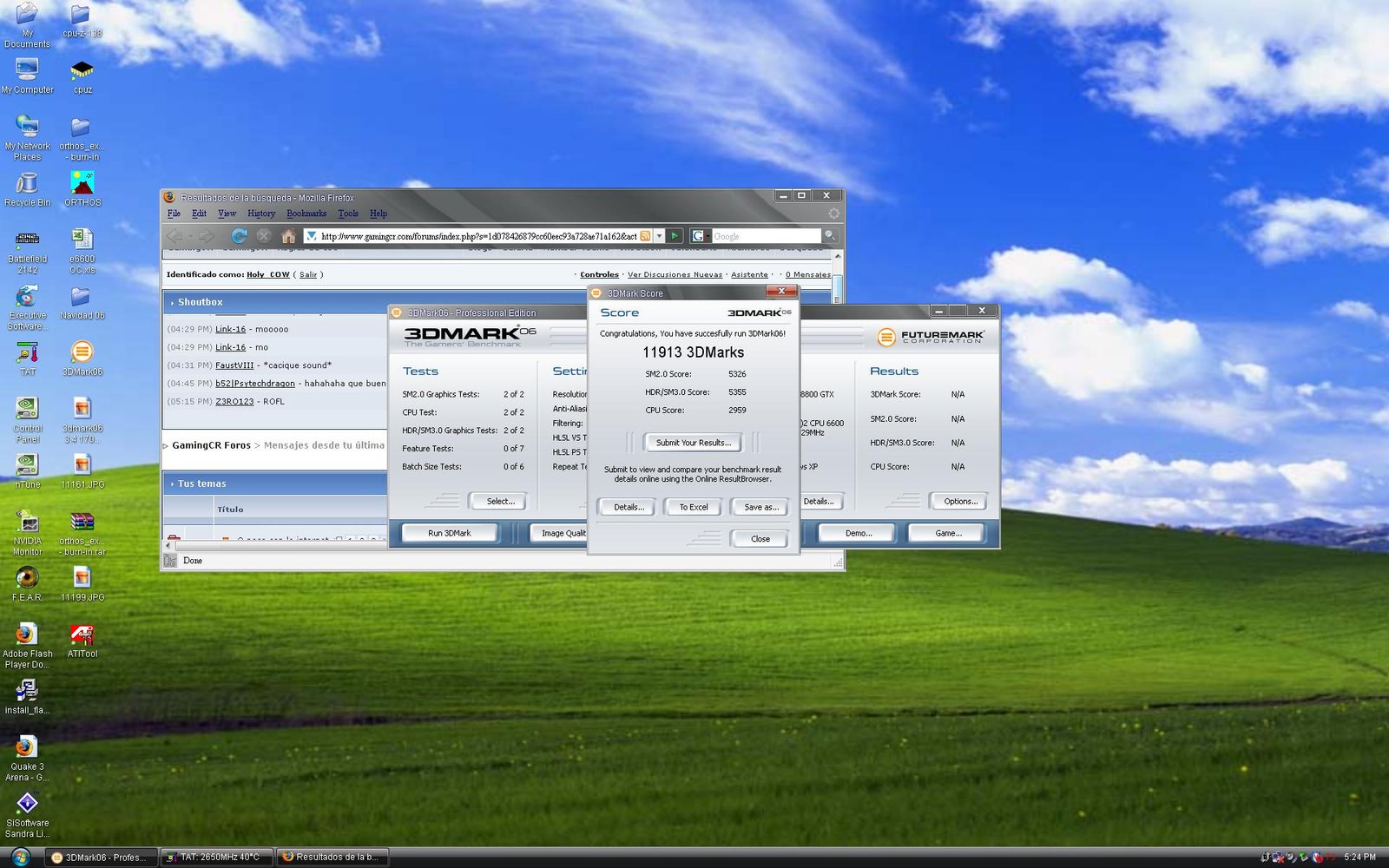Open the Asistente link

point(749,274)
